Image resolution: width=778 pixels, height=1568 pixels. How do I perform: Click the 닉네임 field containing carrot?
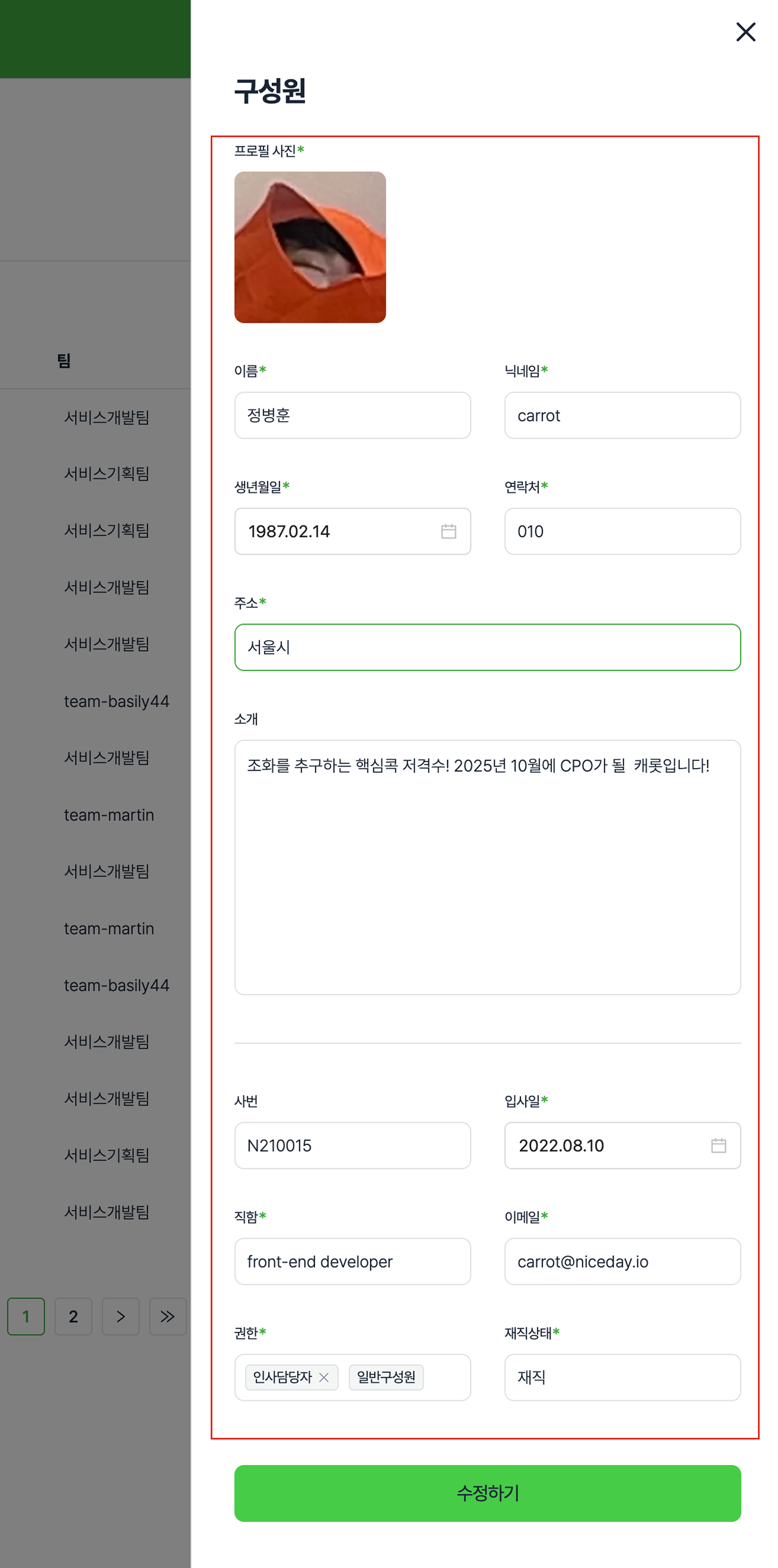pos(622,415)
